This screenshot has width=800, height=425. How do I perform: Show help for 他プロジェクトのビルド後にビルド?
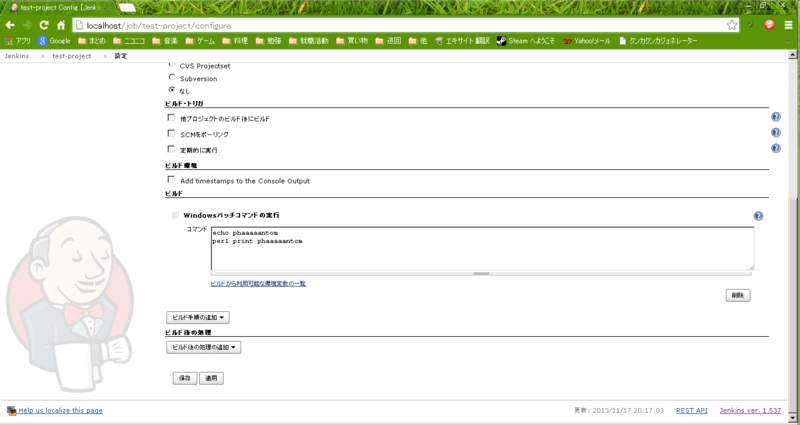[x=776, y=117]
